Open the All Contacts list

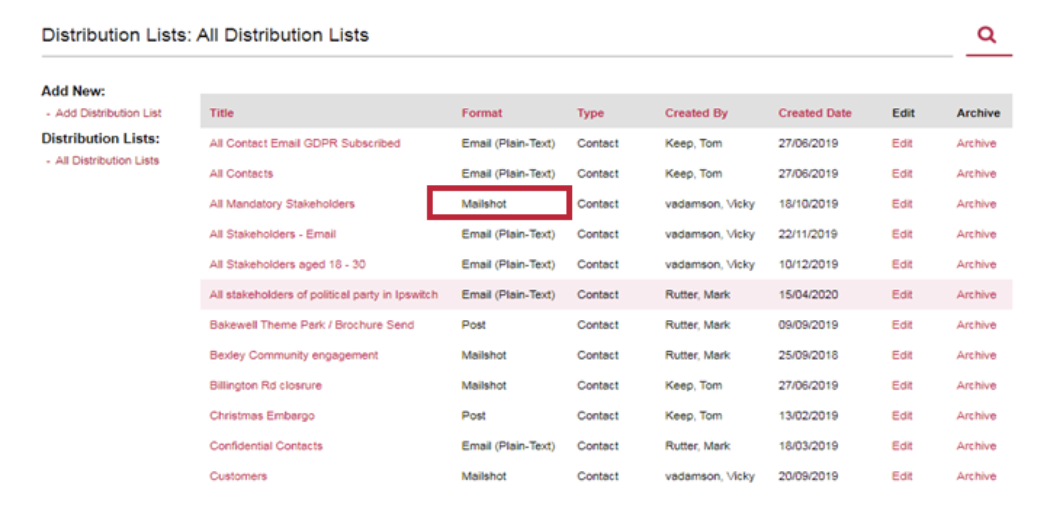[241, 174]
